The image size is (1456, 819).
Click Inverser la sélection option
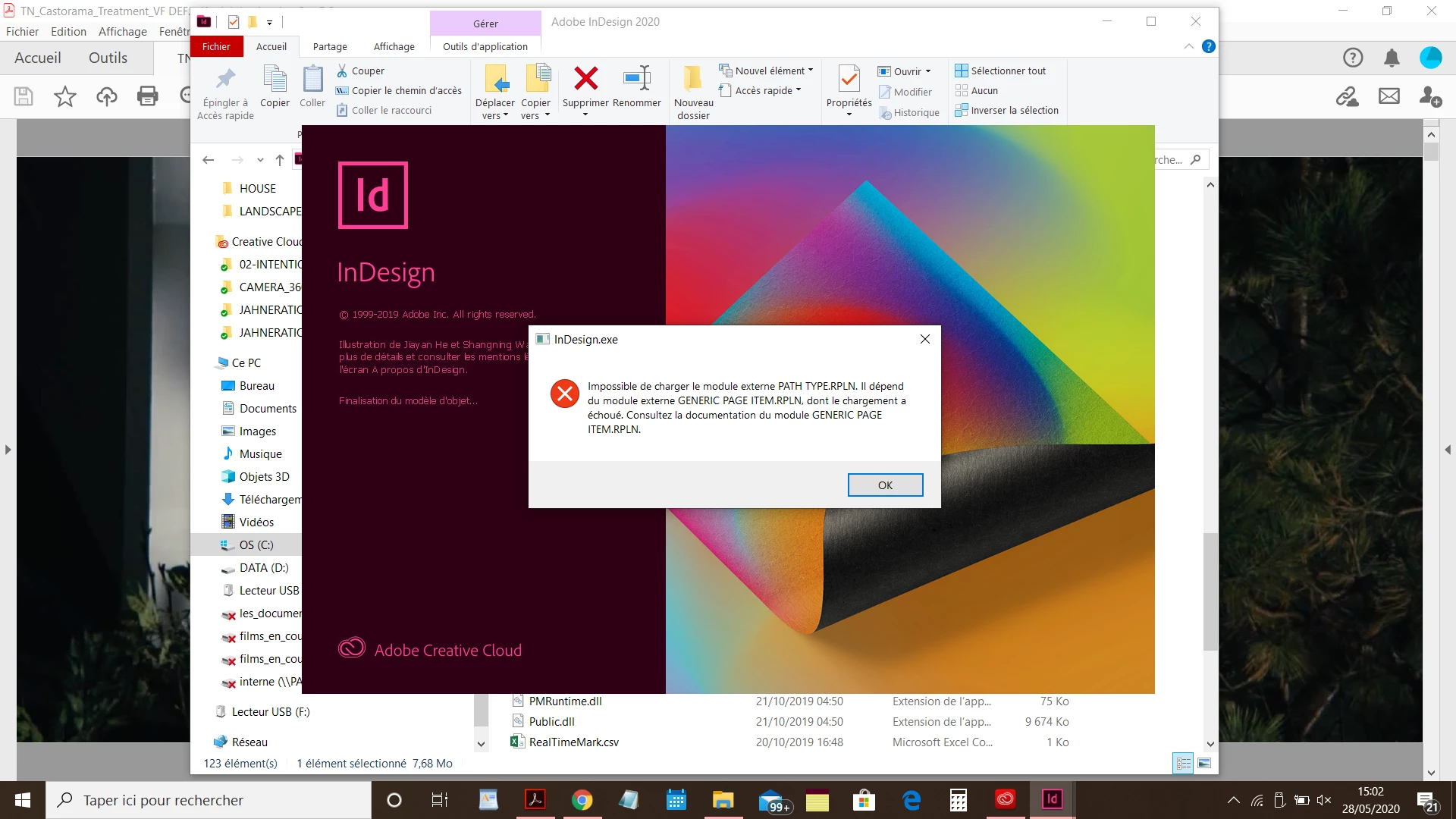pyautogui.click(x=1013, y=110)
